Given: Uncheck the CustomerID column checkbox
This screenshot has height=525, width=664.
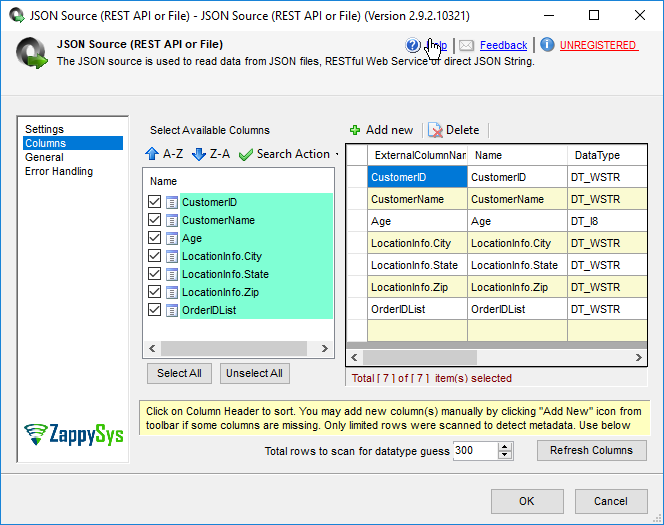Looking at the screenshot, I should pos(155,202).
